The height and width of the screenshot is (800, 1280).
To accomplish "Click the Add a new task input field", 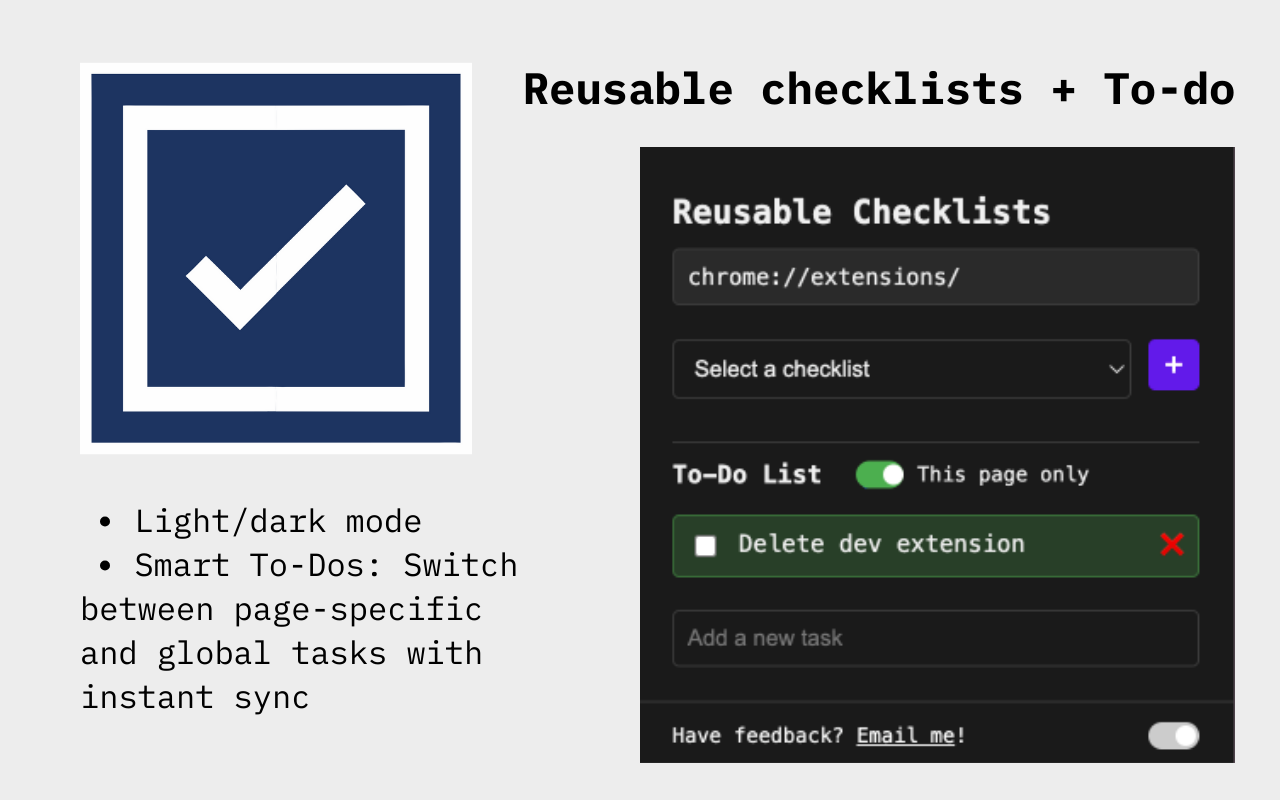I will (935, 638).
